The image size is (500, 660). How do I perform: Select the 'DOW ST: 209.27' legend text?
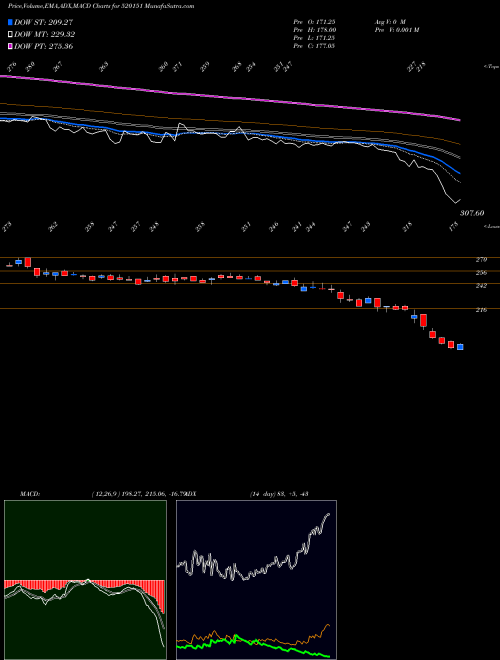(43, 22)
